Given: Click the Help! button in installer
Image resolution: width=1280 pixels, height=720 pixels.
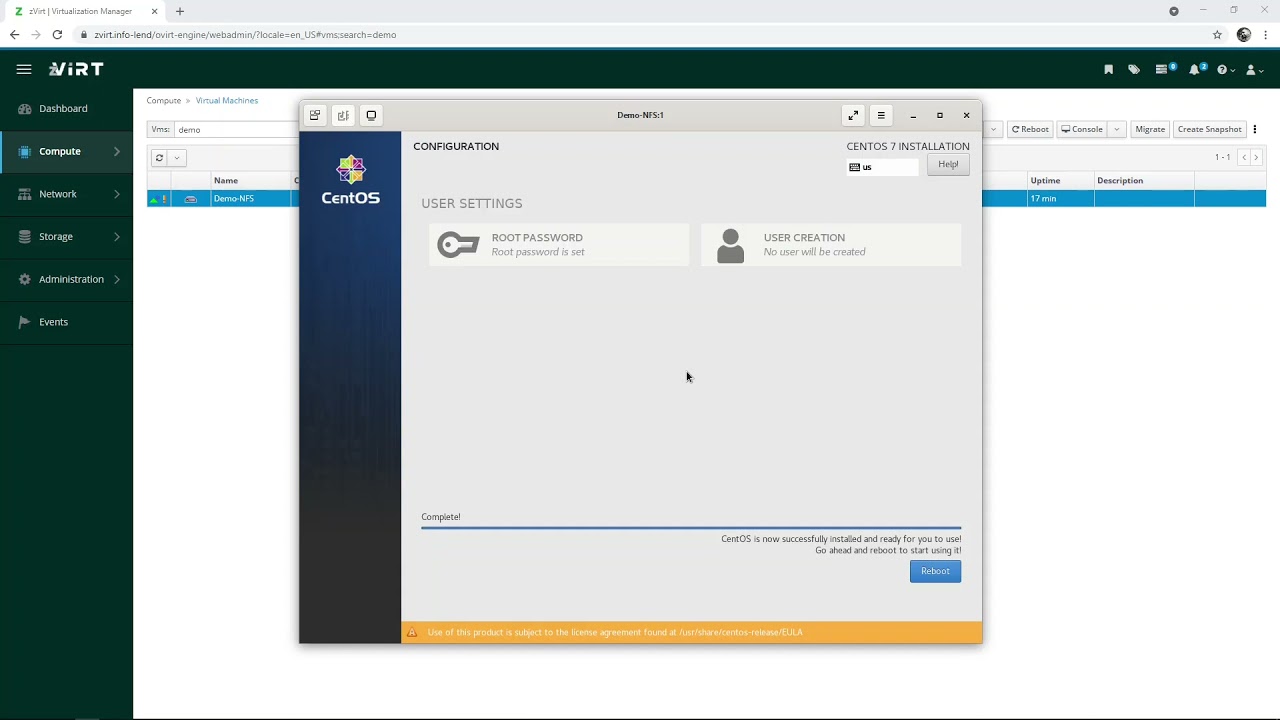Looking at the screenshot, I should tap(948, 164).
